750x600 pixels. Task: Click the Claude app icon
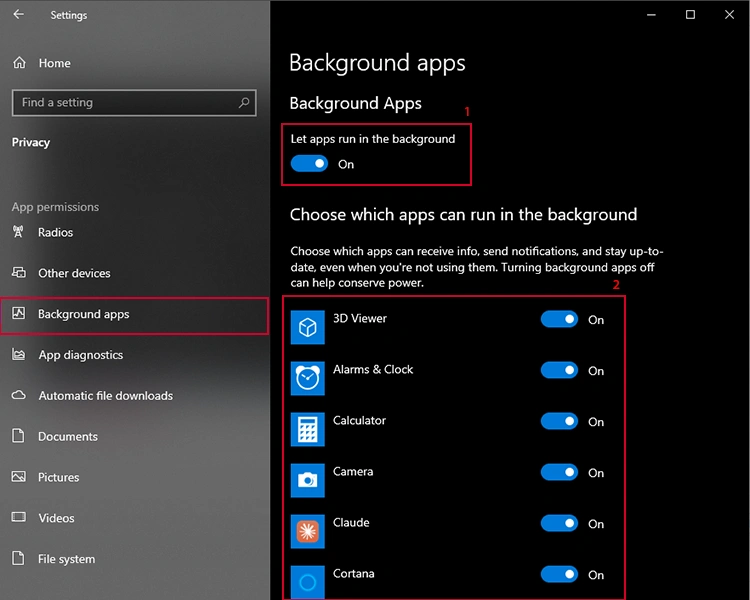point(308,531)
